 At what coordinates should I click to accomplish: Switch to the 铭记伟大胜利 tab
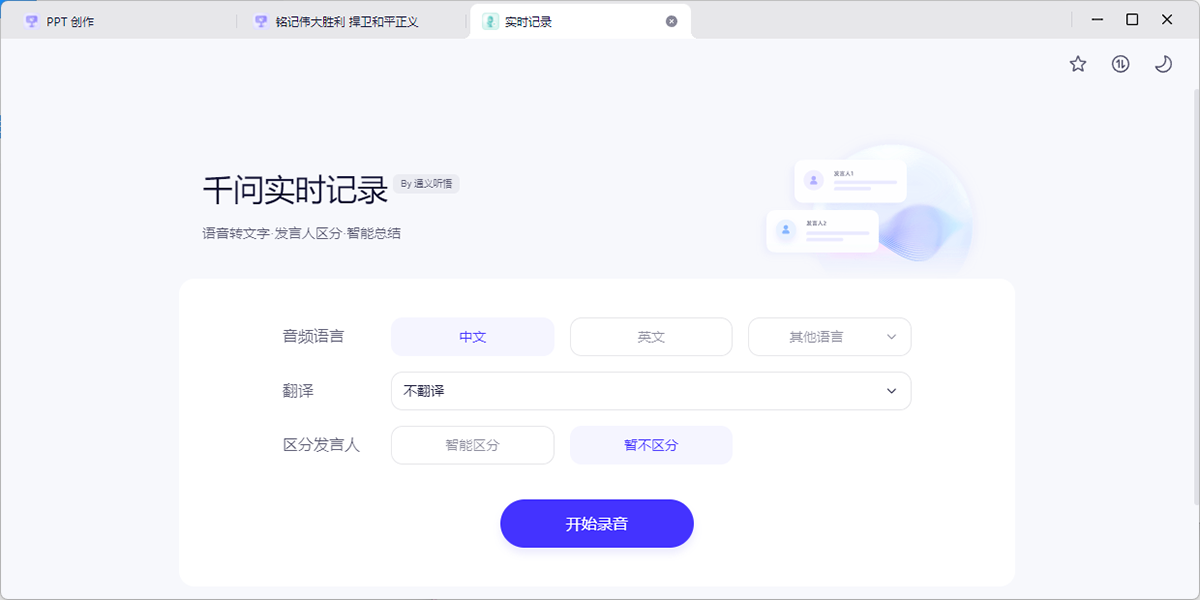pos(346,21)
